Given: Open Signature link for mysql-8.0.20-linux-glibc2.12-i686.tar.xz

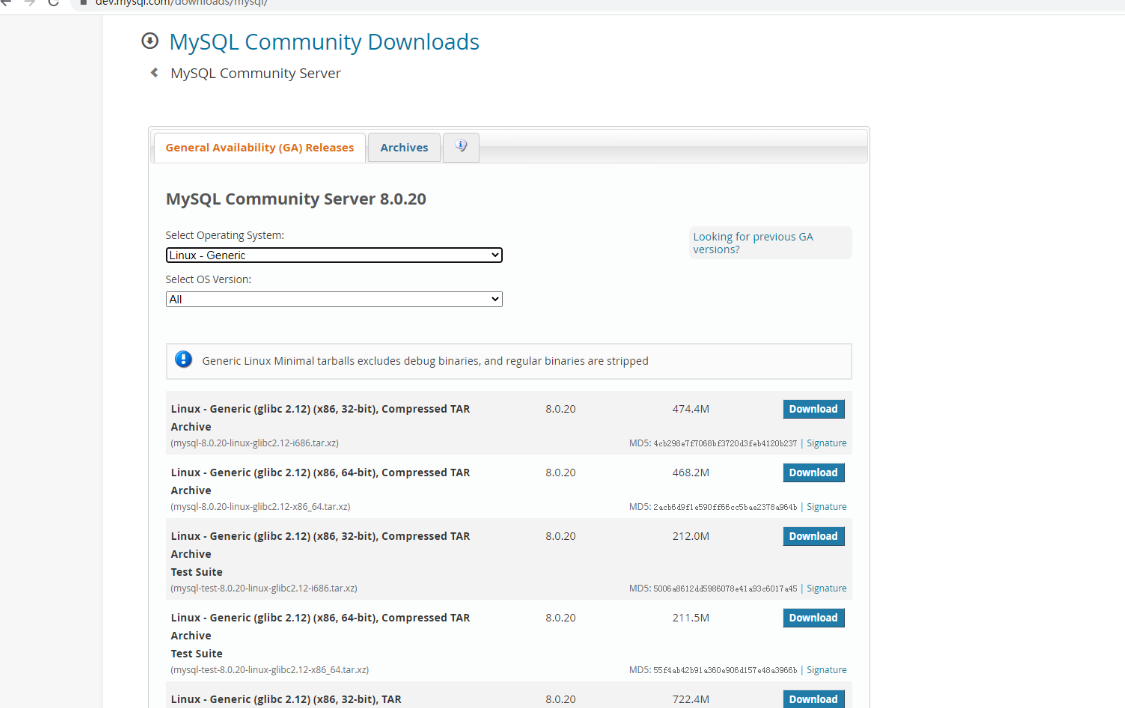Looking at the screenshot, I should 827,443.
